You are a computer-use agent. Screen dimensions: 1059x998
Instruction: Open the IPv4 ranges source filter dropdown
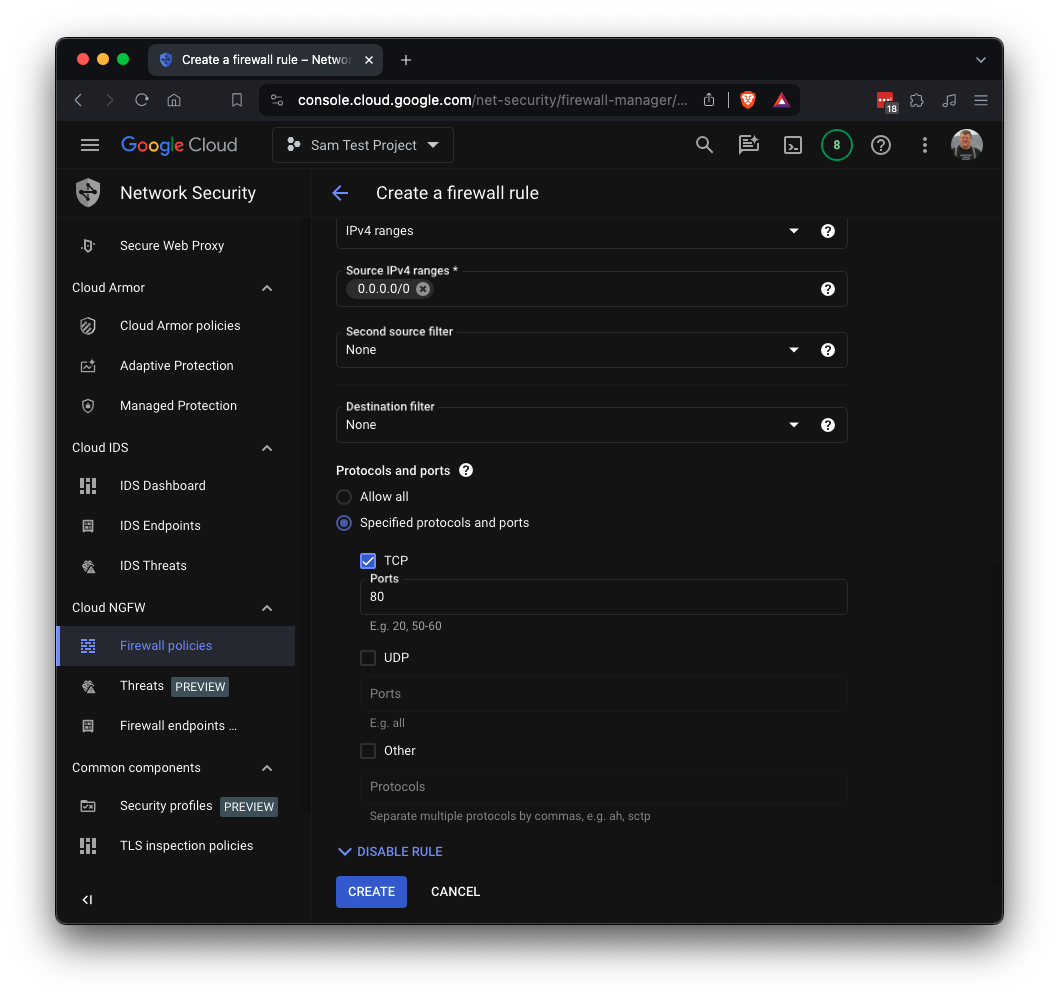pyautogui.click(x=591, y=231)
